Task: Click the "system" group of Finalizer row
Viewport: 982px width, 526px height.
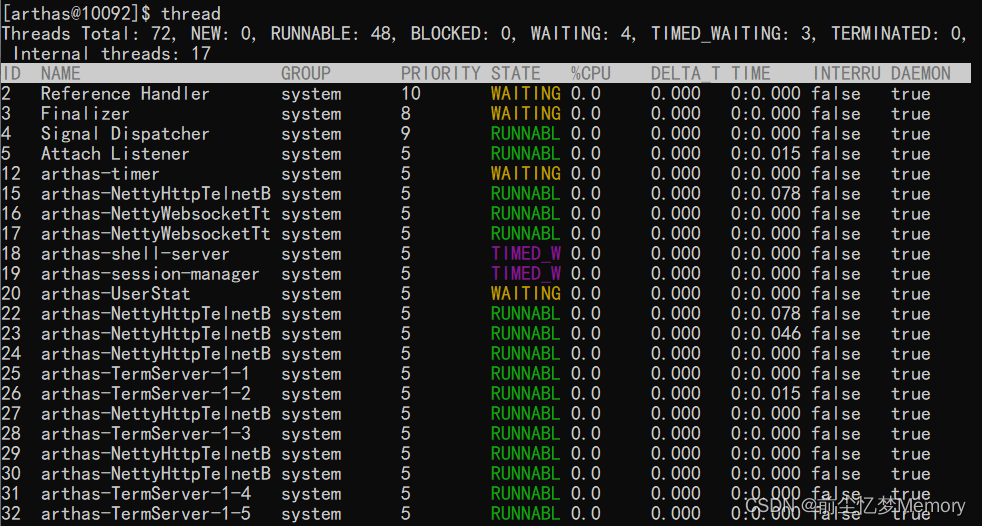Action: pyautogui.click(x=311, y=113)
